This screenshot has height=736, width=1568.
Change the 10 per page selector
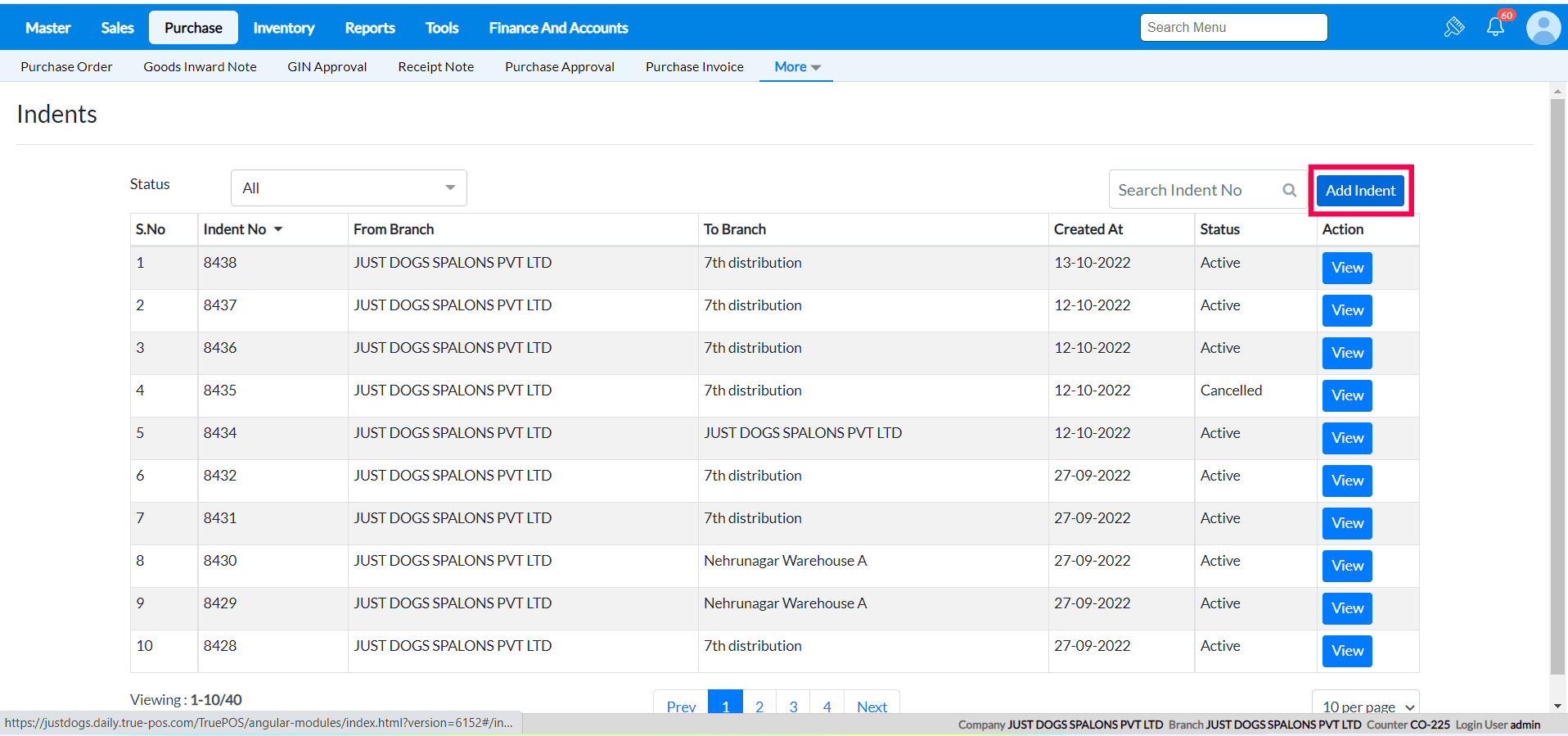[x=1365, y=706]
